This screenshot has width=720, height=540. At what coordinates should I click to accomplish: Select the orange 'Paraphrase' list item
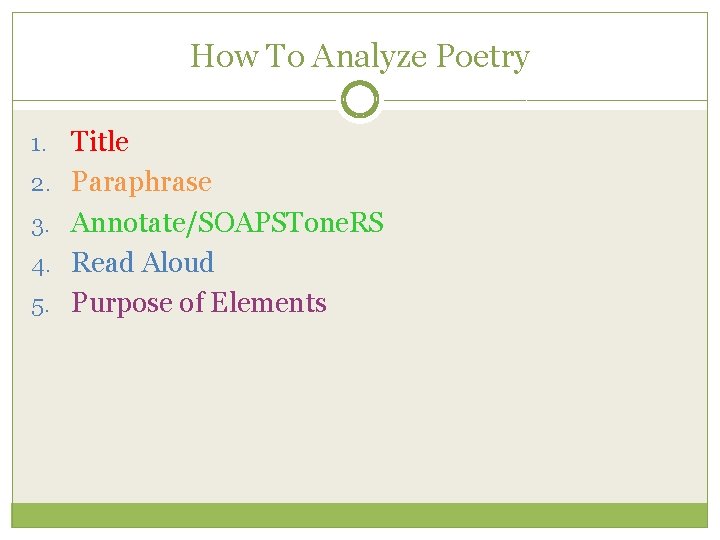coord(141,182)
